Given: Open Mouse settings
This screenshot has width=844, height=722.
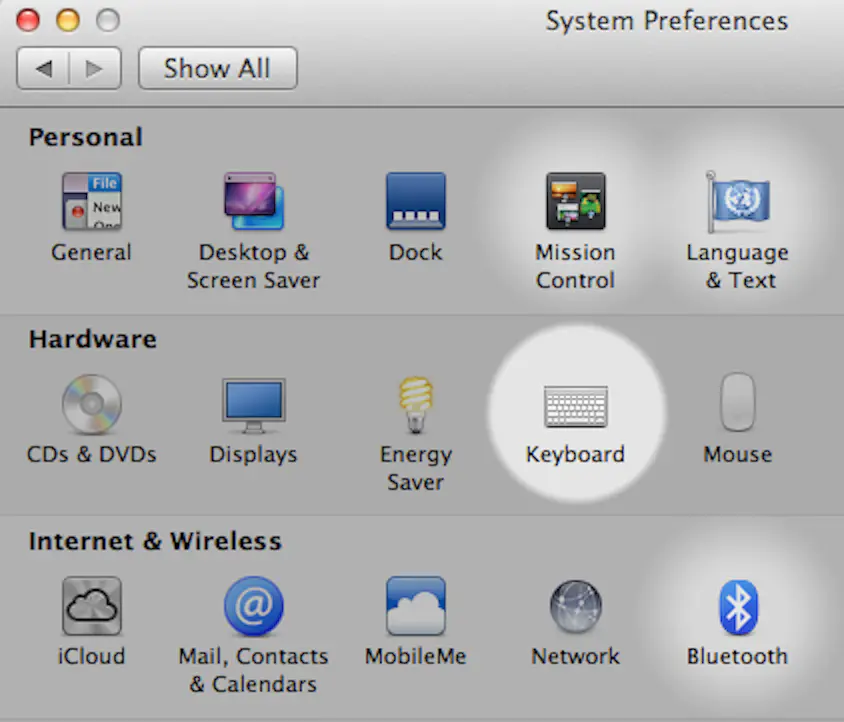Looking at the screenshot, I should click(737, 403).
